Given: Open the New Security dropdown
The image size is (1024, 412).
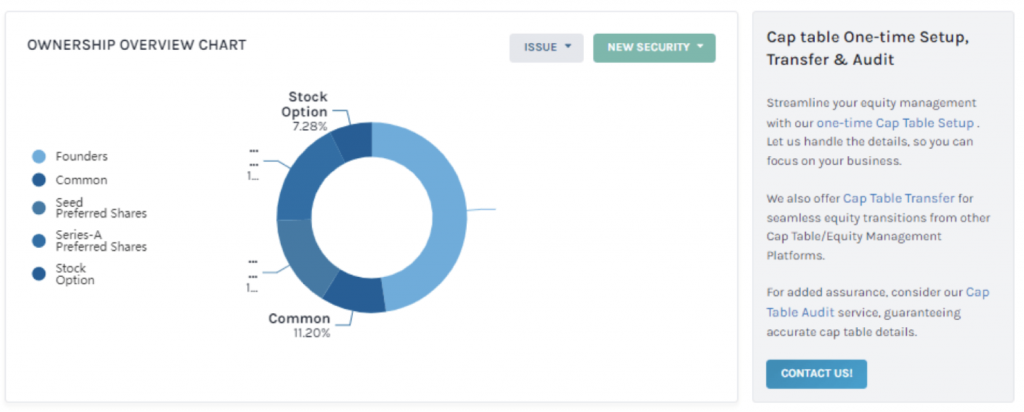Looking at the screenshot, I should click(x=654, y=48).
